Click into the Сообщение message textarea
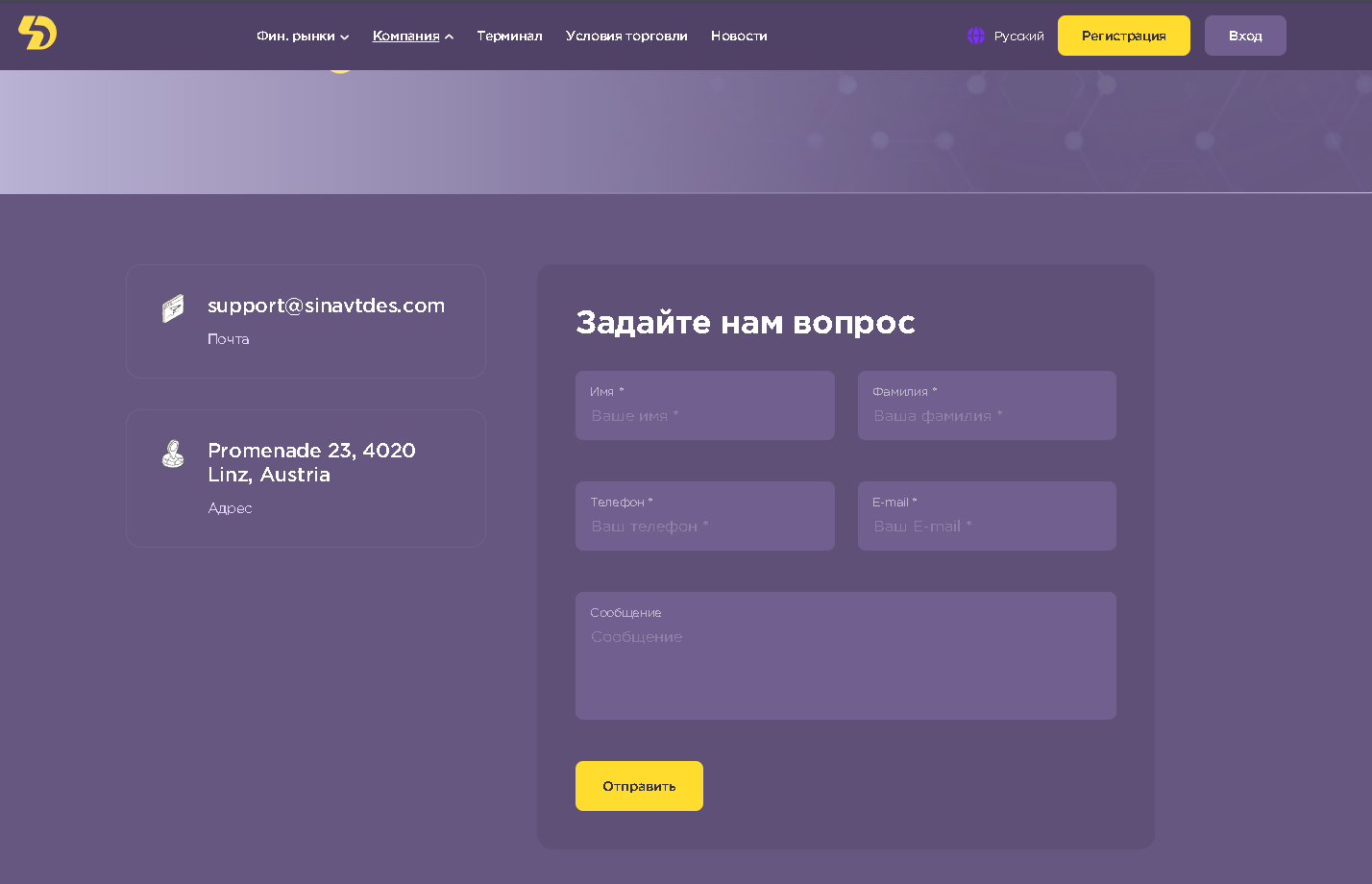The height and width of the screenshot is (884, 1372). point(845,655)
